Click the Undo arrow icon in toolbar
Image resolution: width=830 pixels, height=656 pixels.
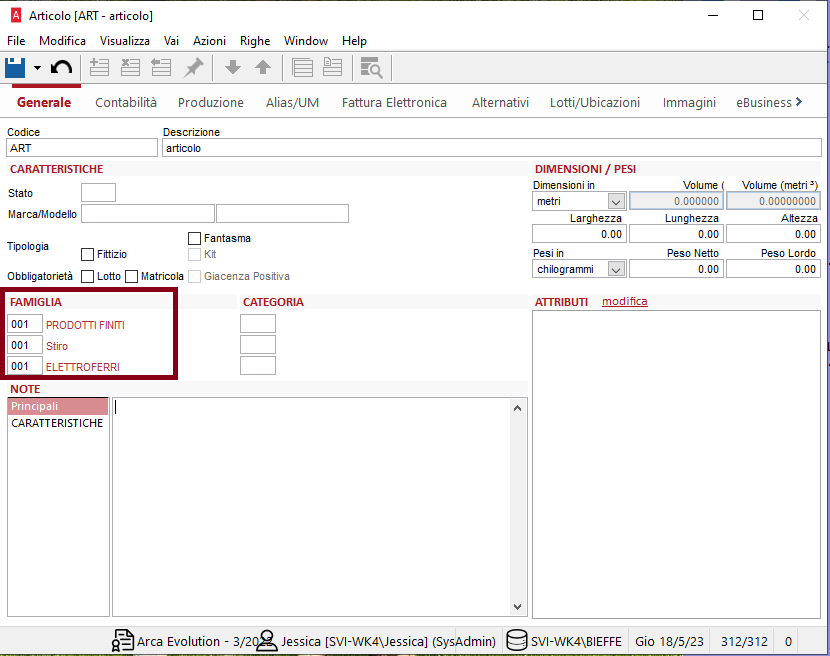(62, 68)
